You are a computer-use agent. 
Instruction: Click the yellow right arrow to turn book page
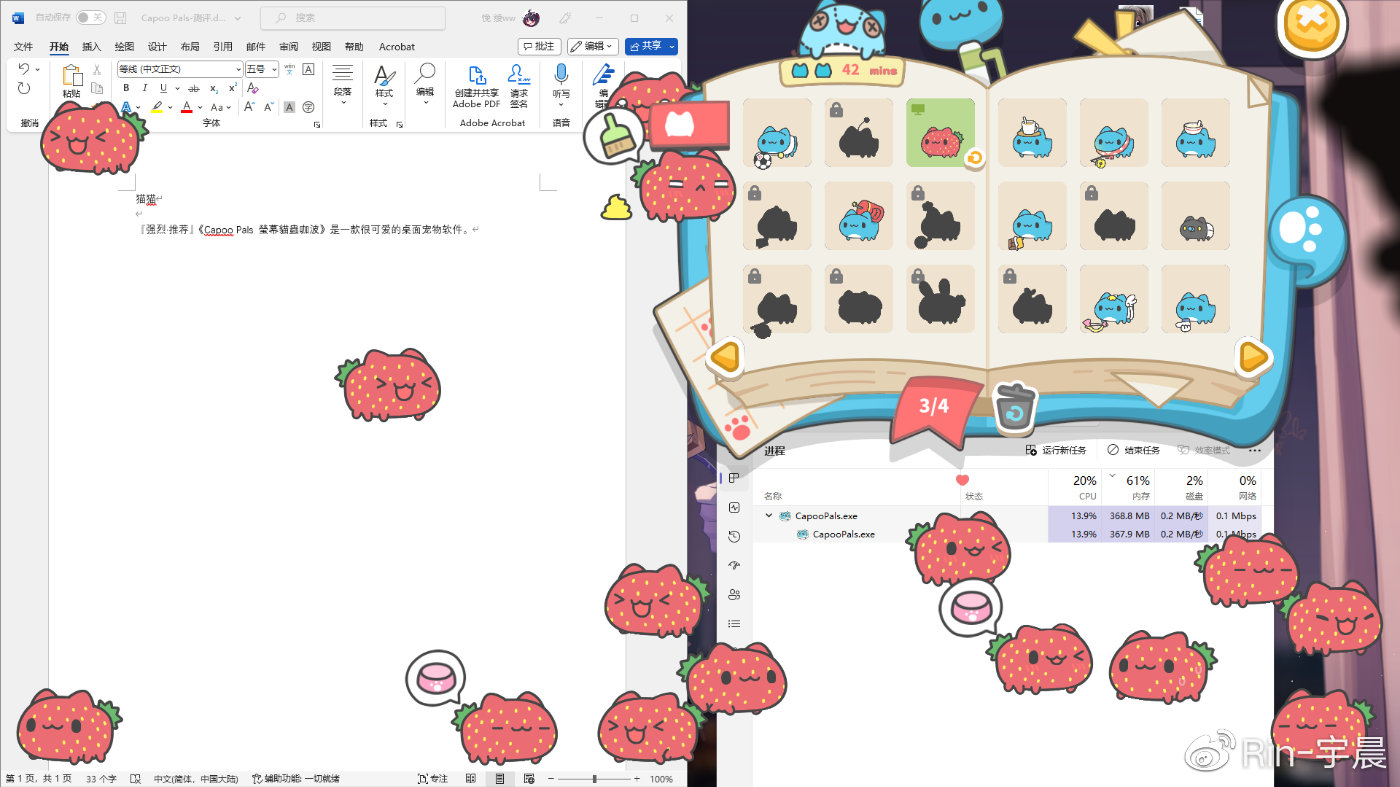coord(1252,357)
